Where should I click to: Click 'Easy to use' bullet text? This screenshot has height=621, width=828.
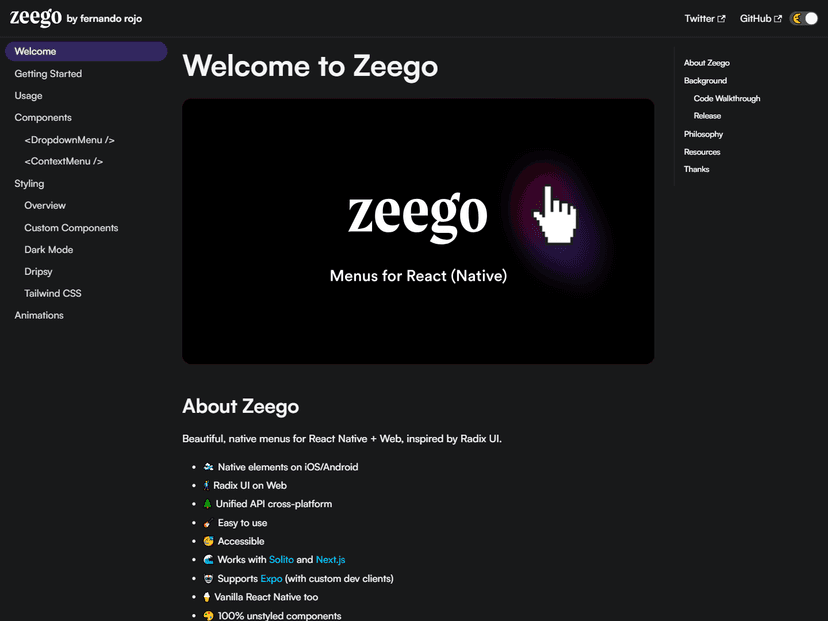point(242,523)
